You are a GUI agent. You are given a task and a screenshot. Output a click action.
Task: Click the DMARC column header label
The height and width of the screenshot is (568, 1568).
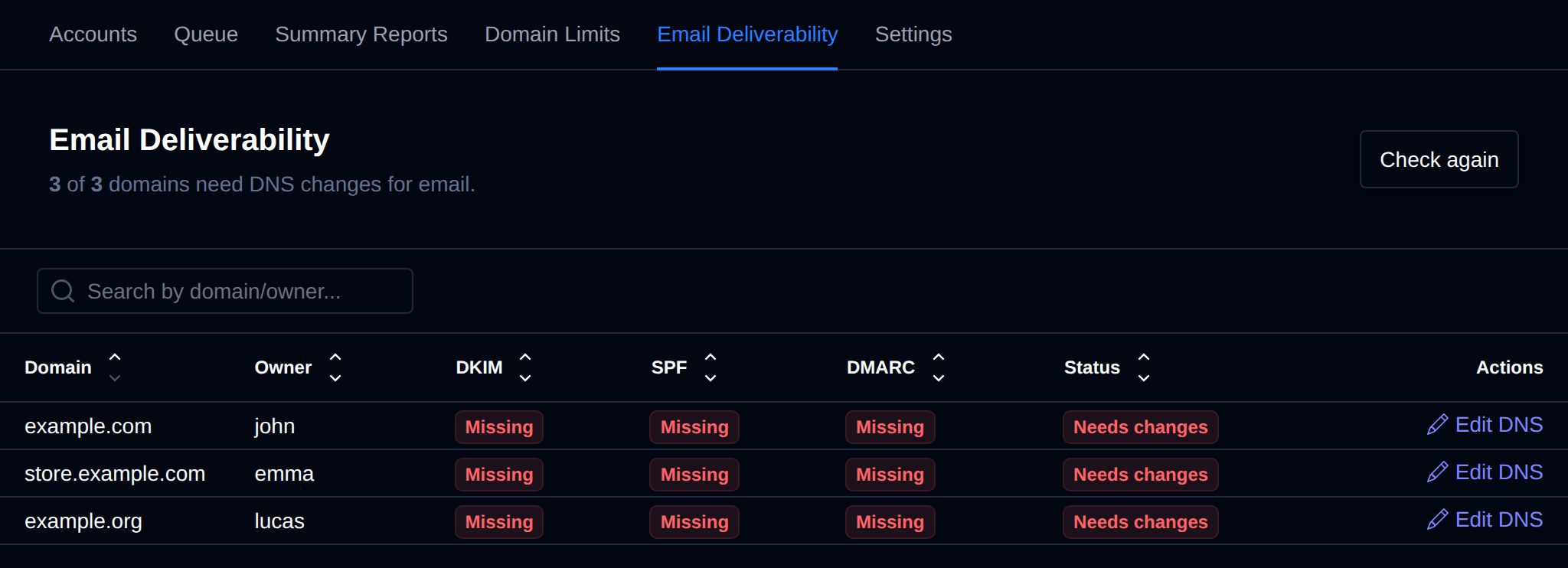pyautogui.click(x=880, y=367)
